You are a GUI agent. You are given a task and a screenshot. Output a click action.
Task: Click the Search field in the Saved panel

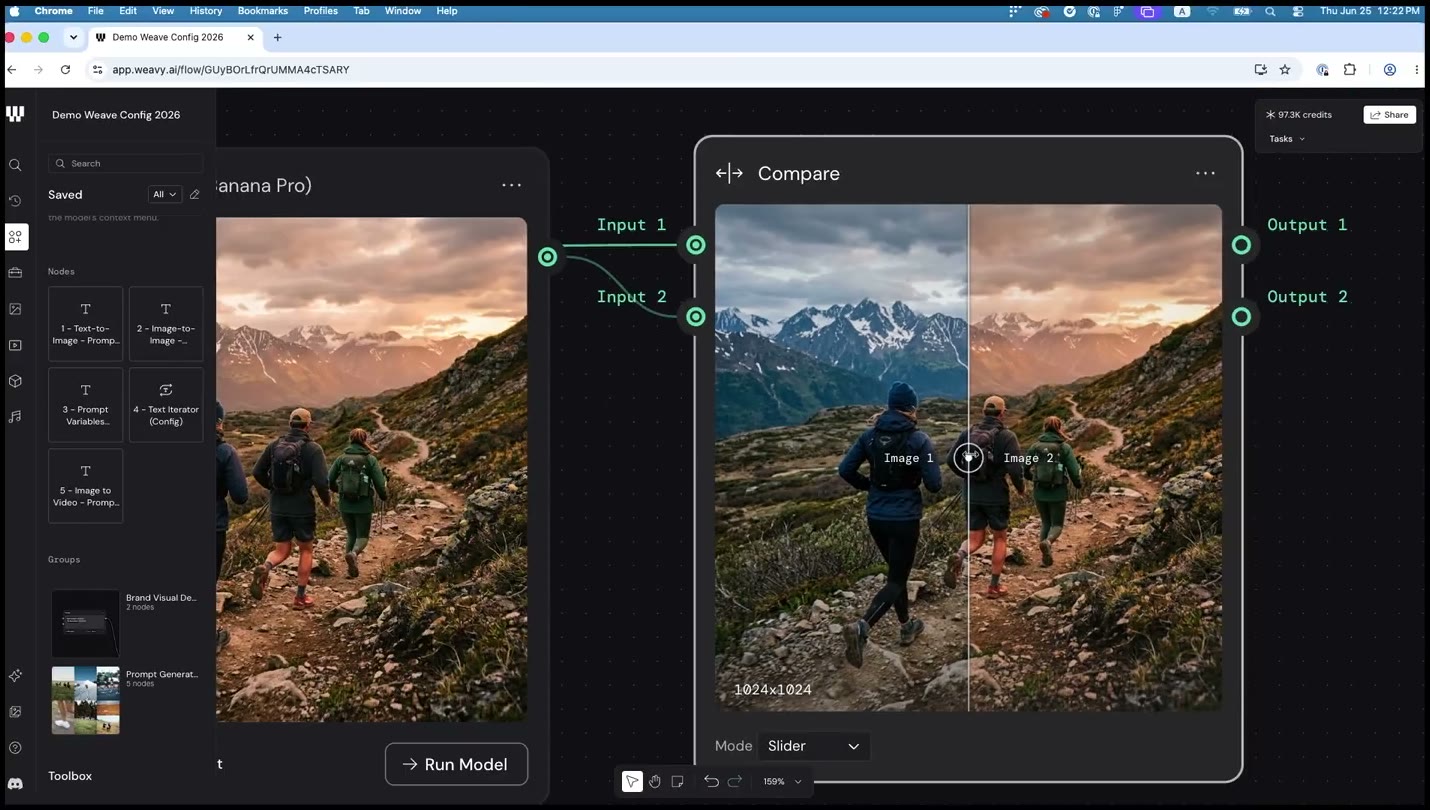pos(126,163)
